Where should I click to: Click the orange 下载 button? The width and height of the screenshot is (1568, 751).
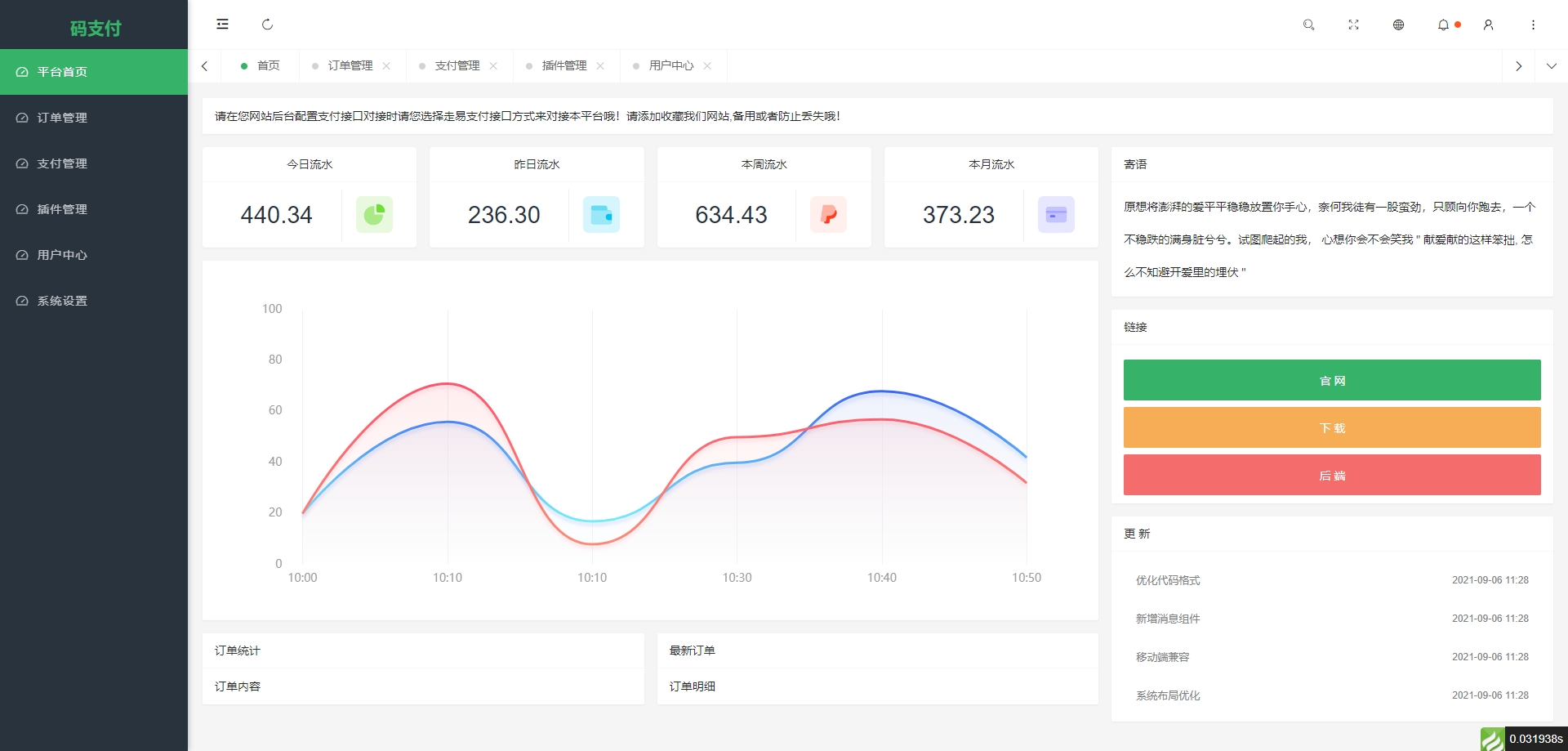[1331, 427]
